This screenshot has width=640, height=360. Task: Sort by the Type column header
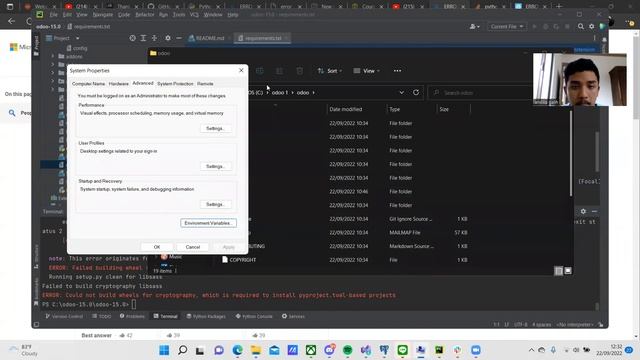coord(394,109)
